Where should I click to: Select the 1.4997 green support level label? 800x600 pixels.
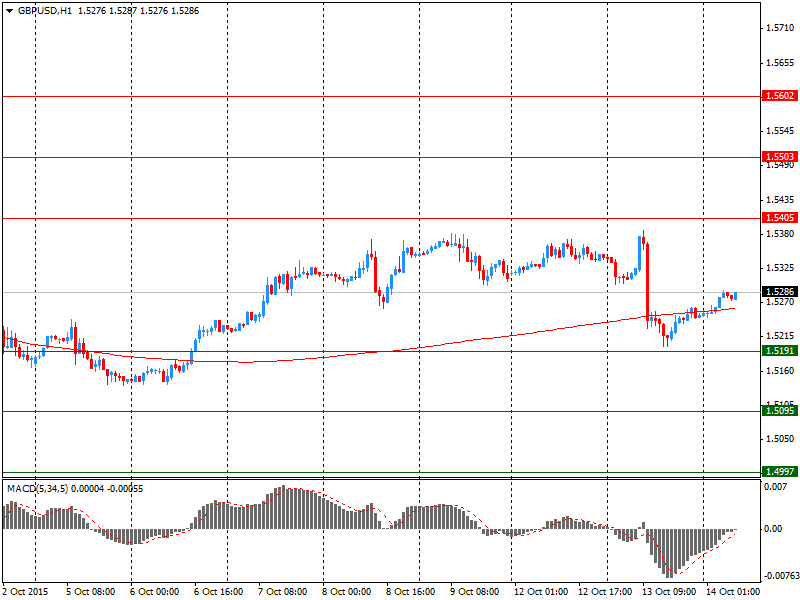pyautogui.click(x=780, y=471)
